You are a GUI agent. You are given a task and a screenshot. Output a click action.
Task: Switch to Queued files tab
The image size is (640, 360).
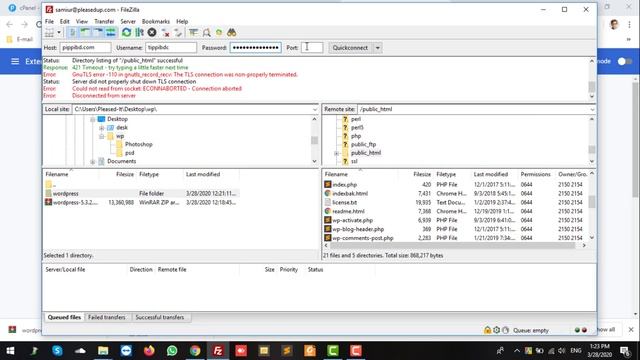click(64, 317)
